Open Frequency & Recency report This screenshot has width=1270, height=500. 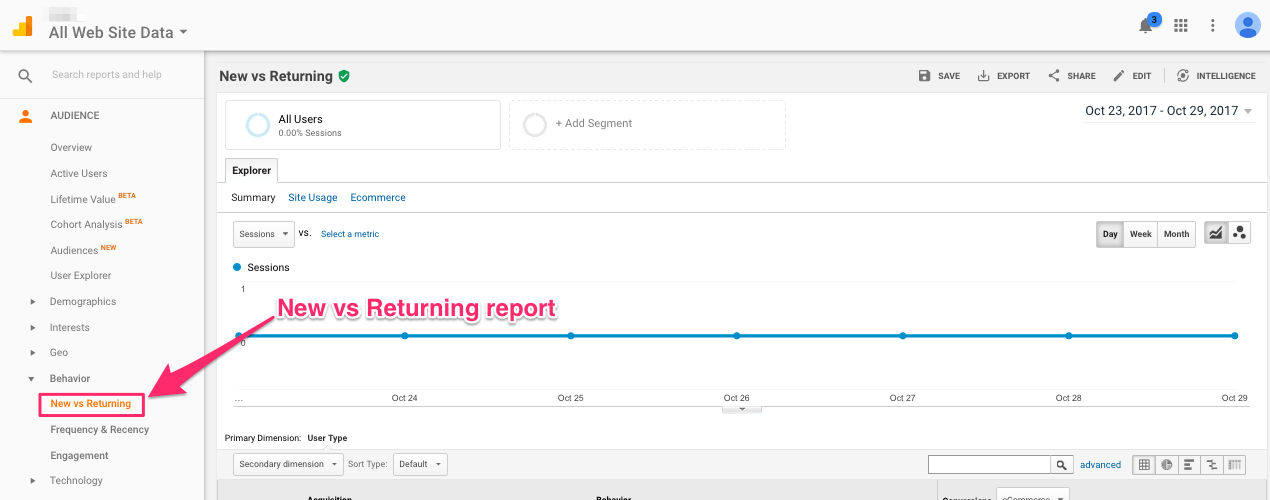(x=100, y=429)
